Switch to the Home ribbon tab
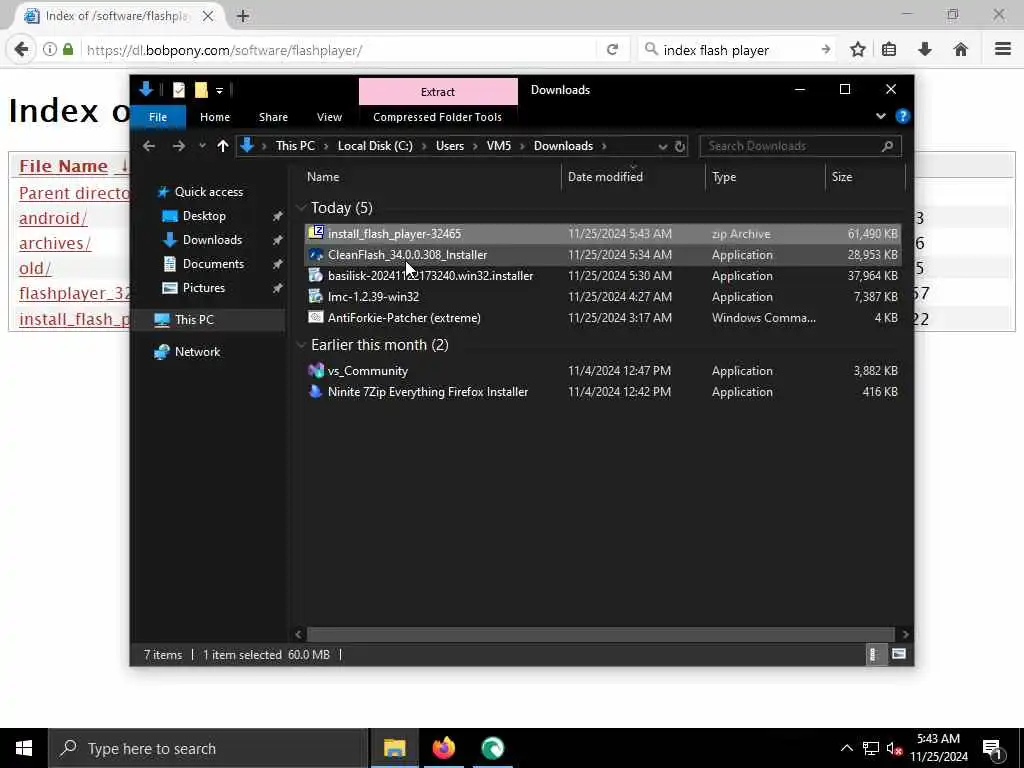This screenshot has width=1024, height=768. pos(215,117)
